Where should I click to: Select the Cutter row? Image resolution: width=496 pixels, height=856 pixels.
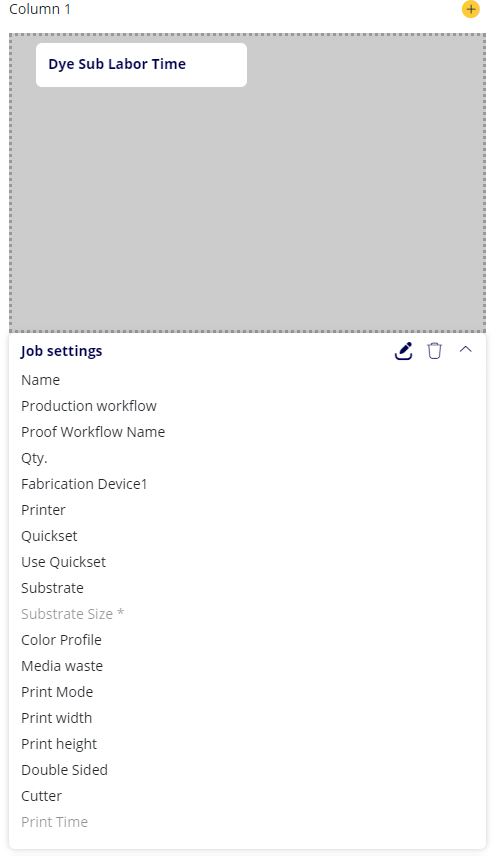pos(41,796)
